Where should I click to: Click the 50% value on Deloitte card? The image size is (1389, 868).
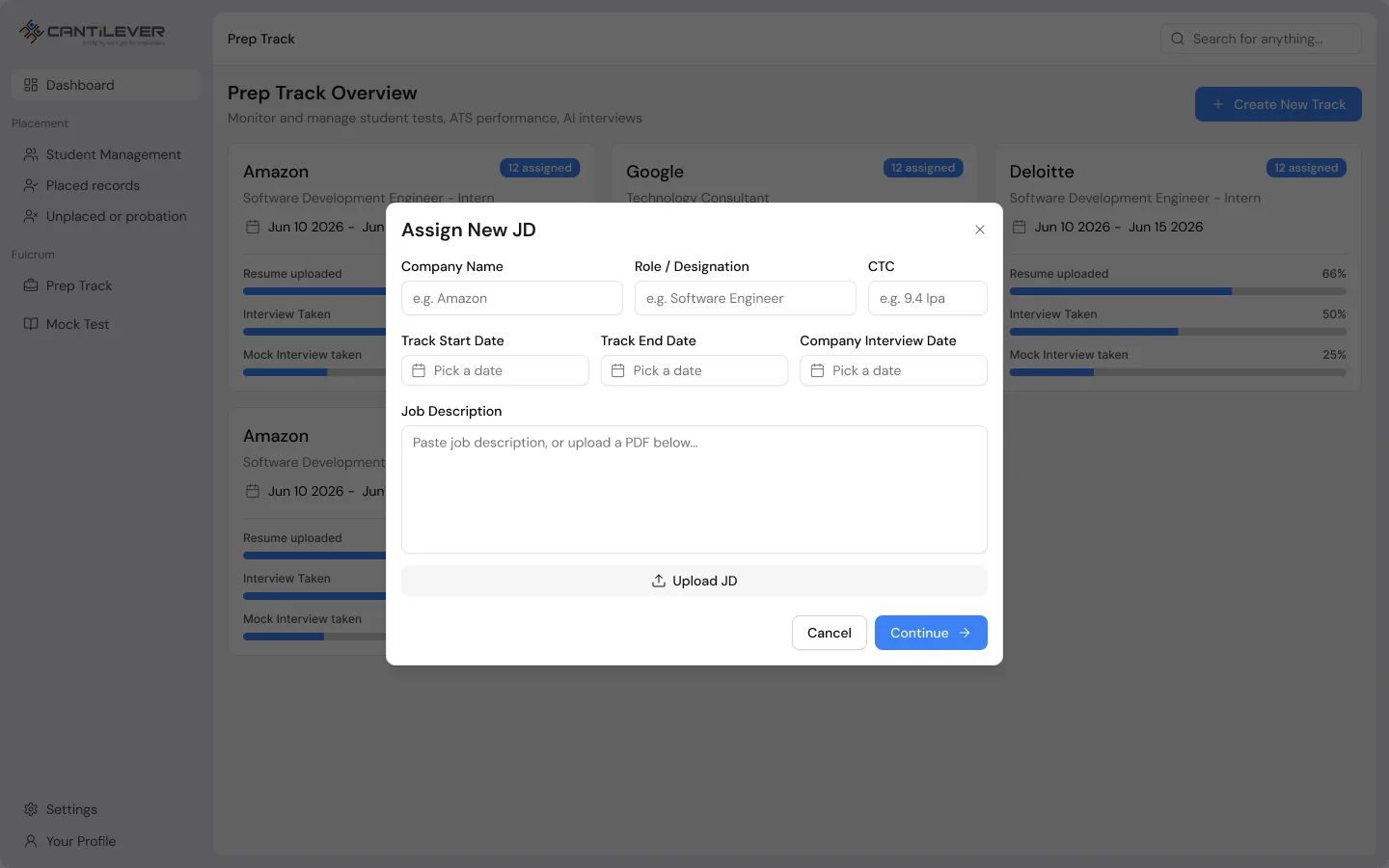pyautogui.click(x=1334, y=314)
